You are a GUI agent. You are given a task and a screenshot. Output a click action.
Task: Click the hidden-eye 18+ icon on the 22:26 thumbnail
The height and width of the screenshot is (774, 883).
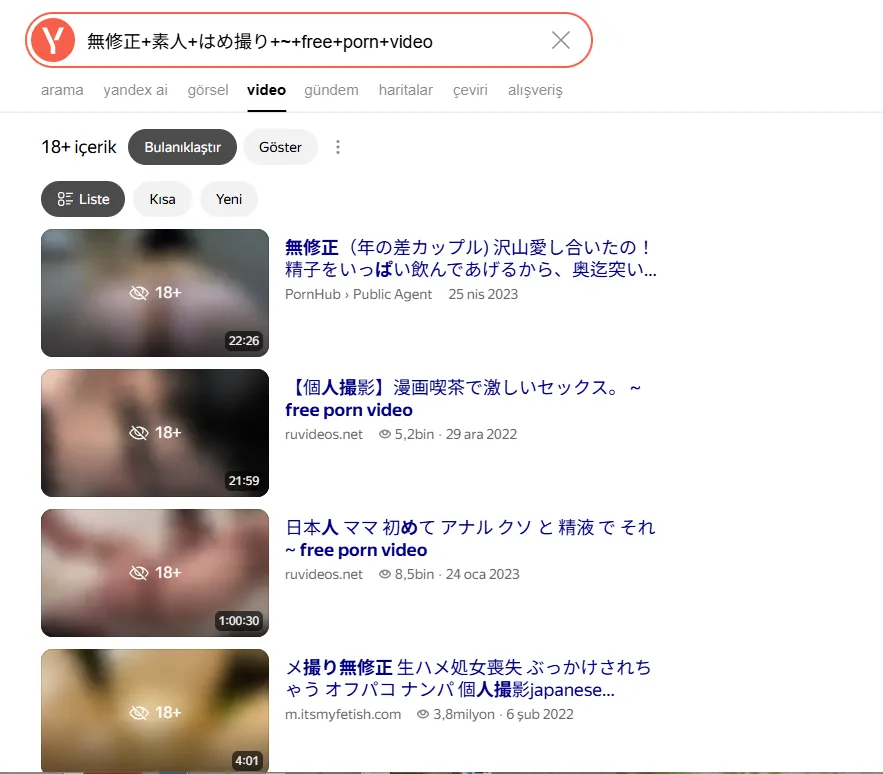pos(155,292)
